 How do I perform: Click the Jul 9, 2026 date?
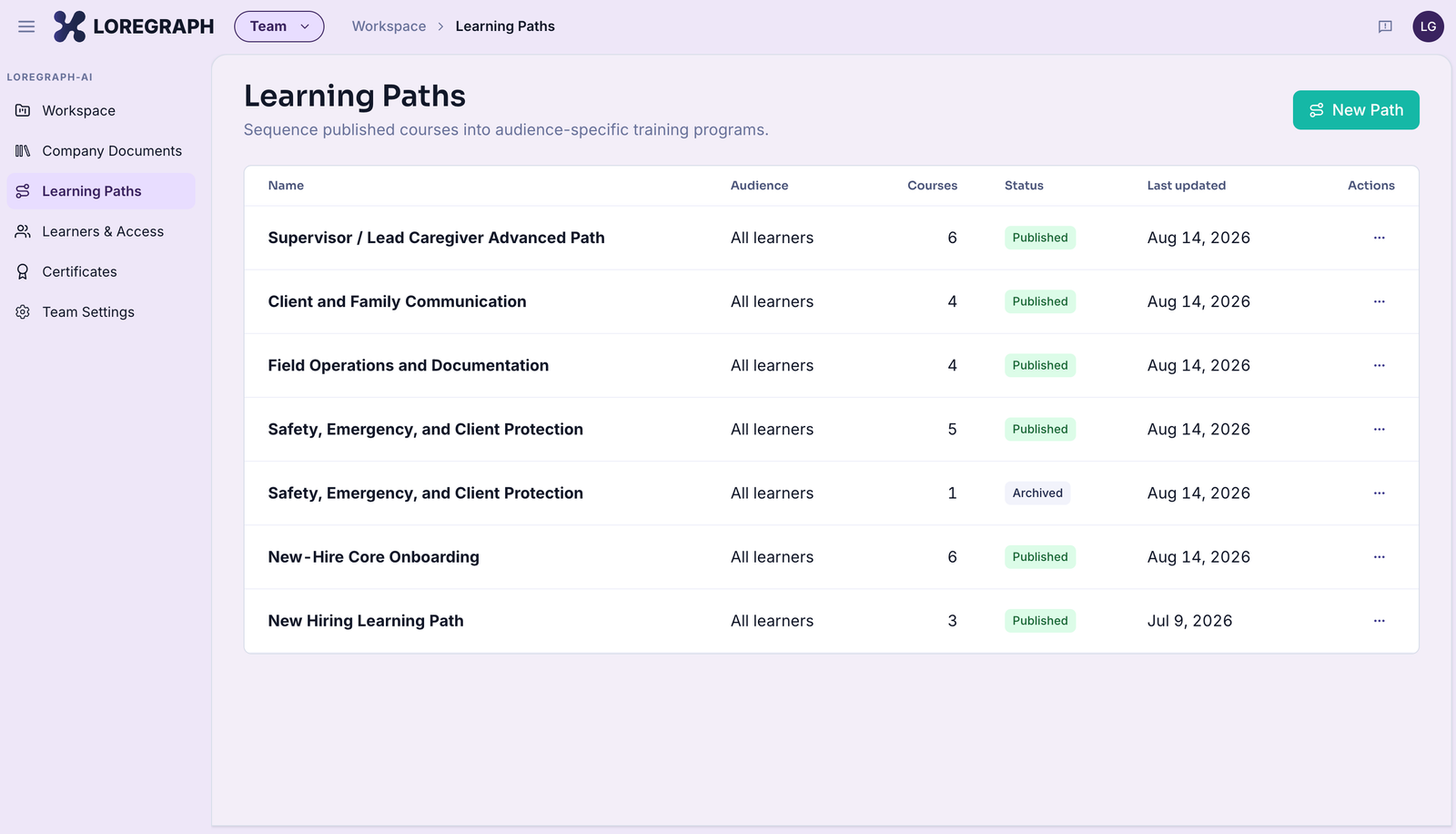1189,620
